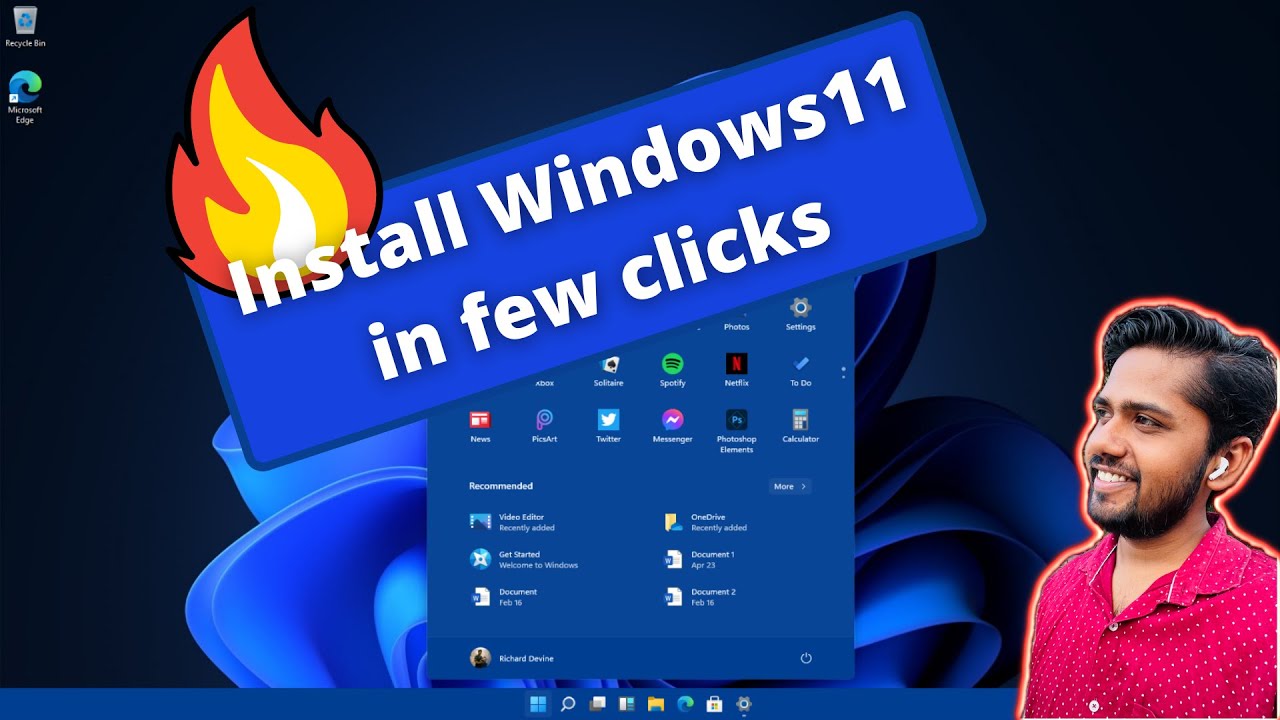Click the Start button on taskbar
Screen dimensions: 1280x720
[538, 704]
